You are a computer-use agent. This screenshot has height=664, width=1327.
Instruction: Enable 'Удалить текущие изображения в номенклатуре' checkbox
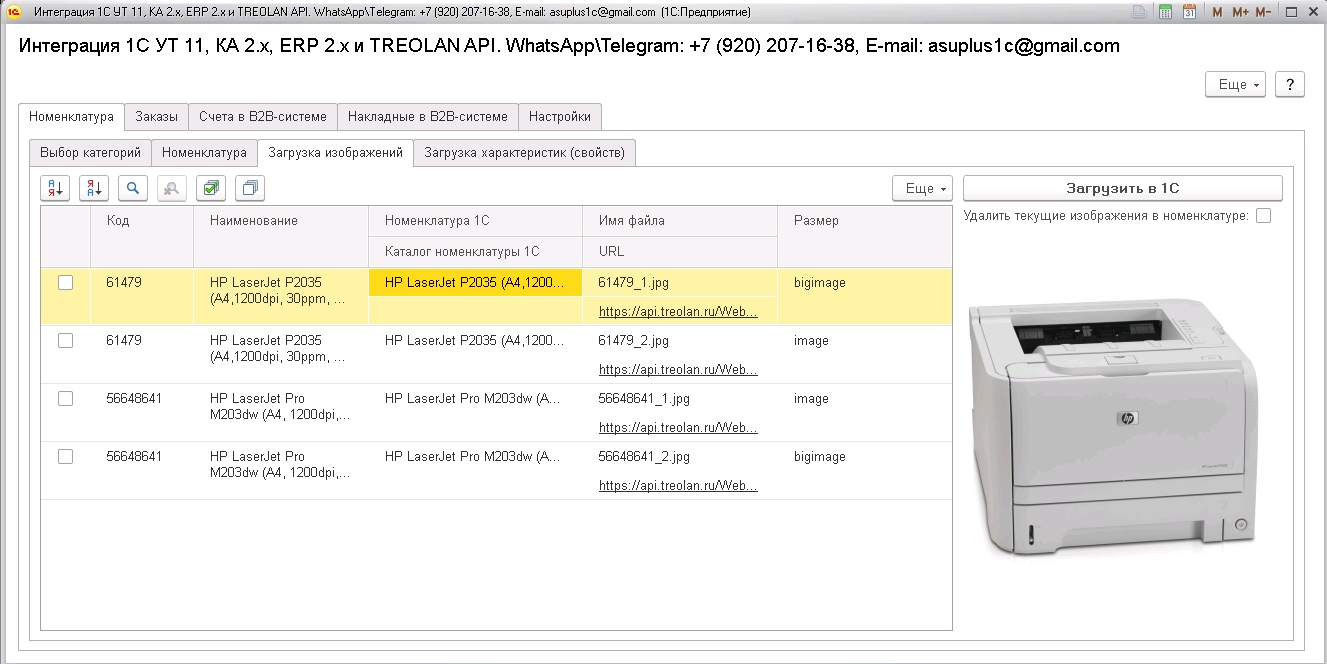click(1264, 216)
